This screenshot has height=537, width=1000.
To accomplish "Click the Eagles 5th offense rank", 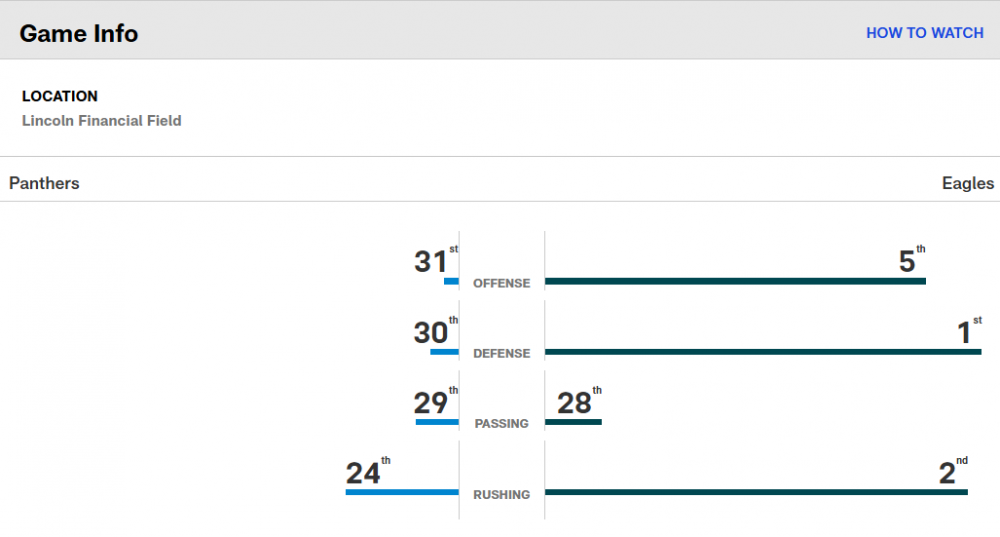I will (908, 262).
